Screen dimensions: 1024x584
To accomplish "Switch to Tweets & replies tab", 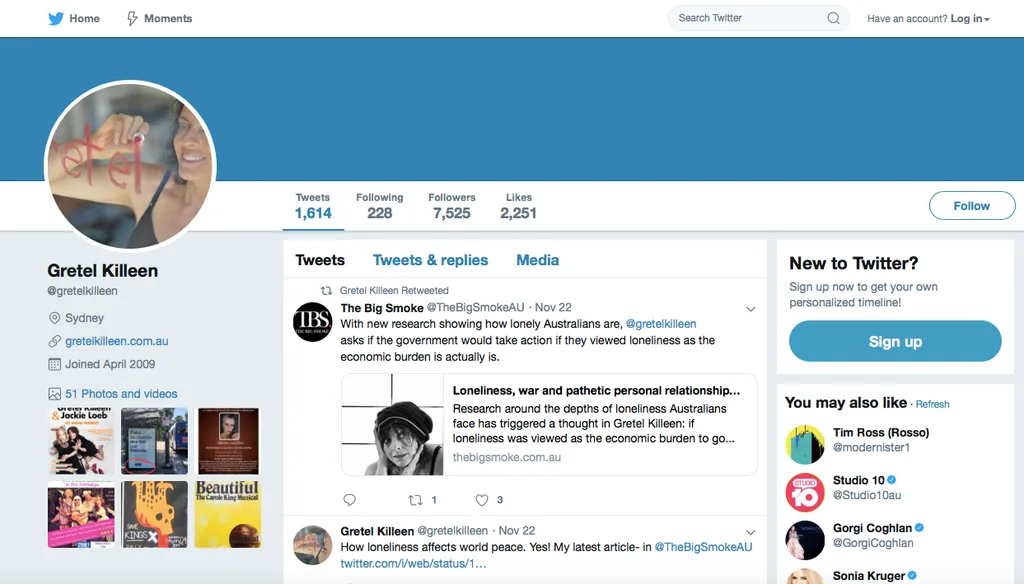I will click(430, 260).
